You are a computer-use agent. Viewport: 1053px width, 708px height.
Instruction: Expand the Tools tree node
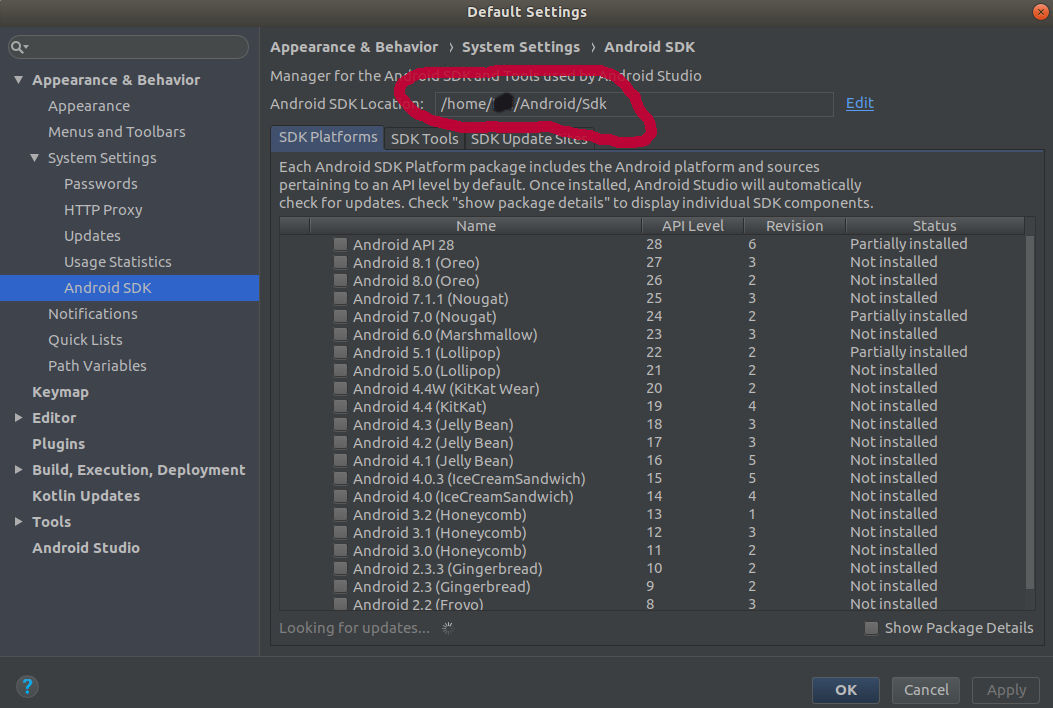pos(18,522)
